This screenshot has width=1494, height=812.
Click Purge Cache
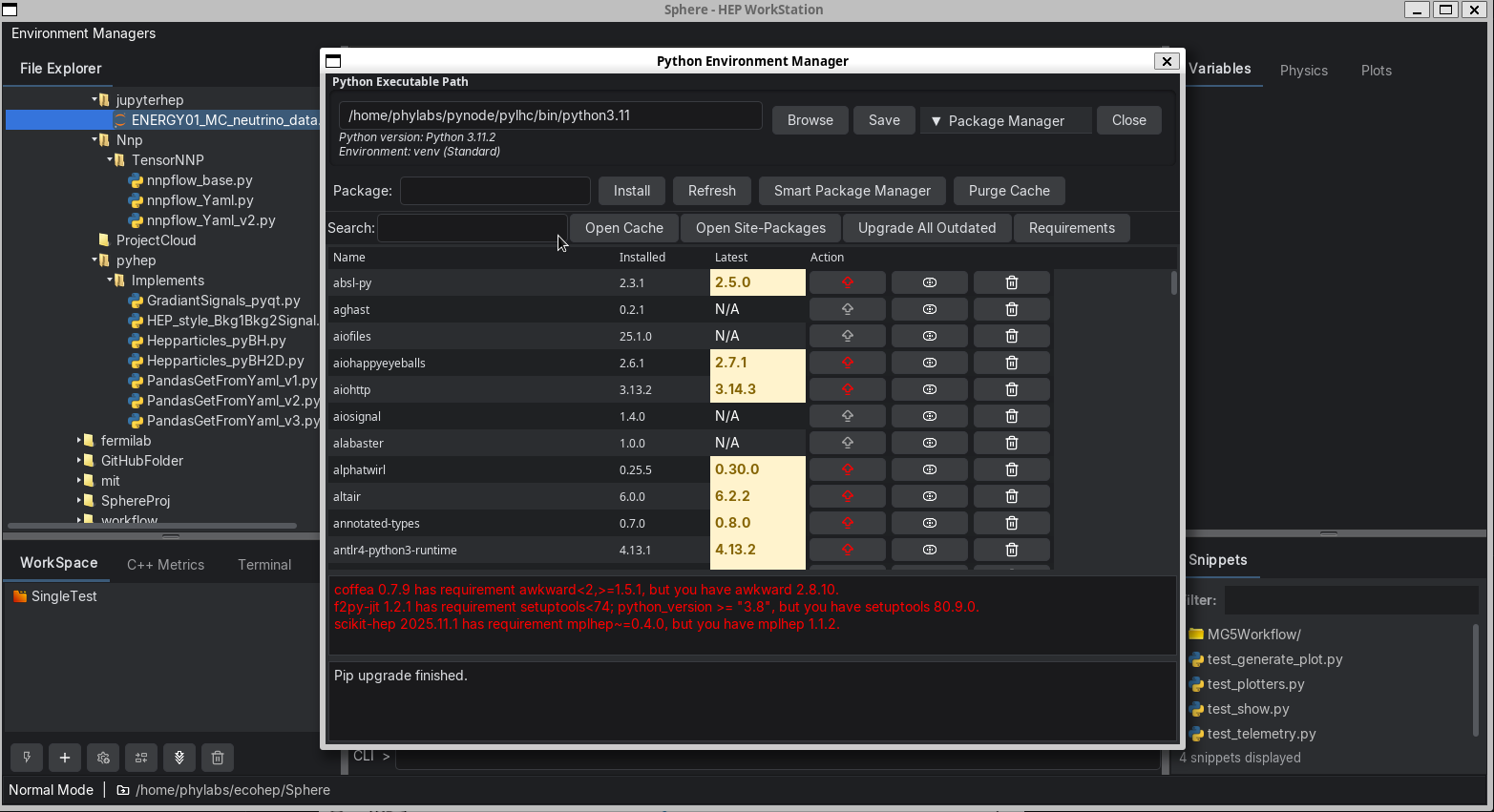[x=1009, y=191]
